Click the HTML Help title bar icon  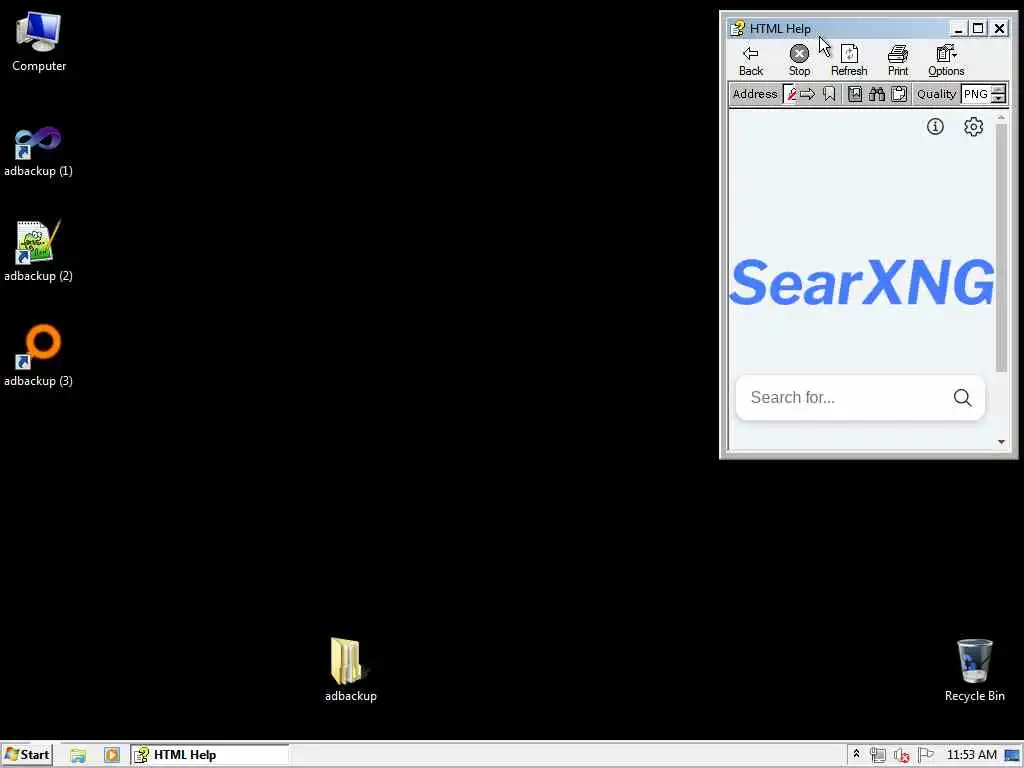(737, 29)
